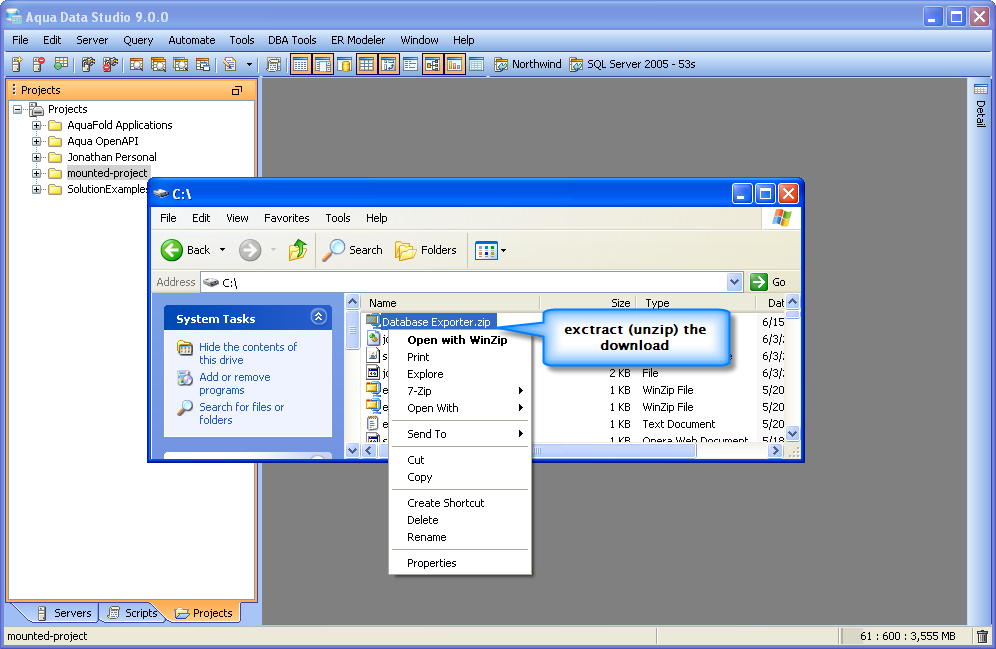The height and width of the screenshot is (649, 996).
Task: Click the trash can icon in status bar
Action: click(x=982, y=636)
